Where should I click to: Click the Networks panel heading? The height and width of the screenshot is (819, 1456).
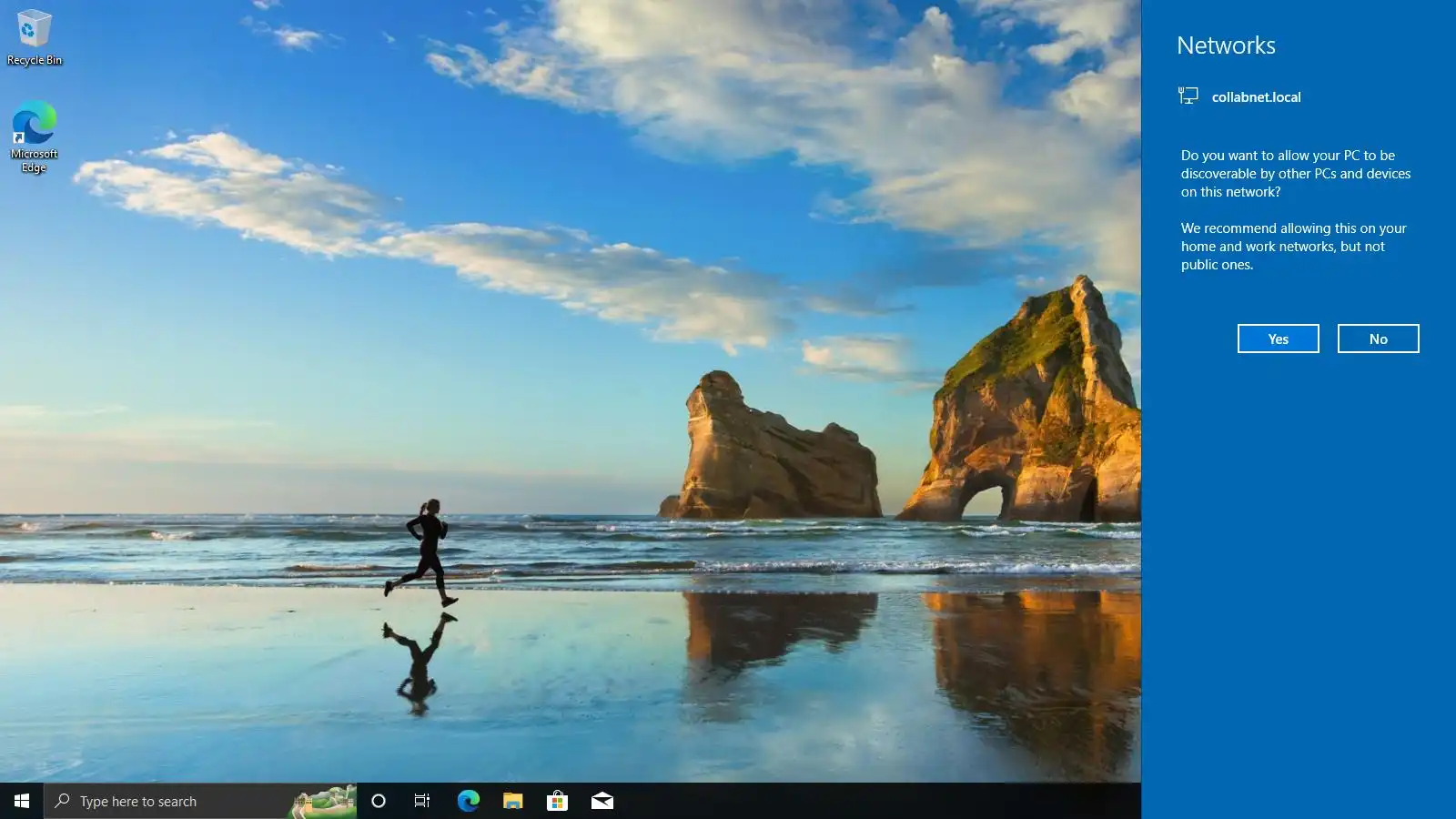click(x=1226, y=45)
